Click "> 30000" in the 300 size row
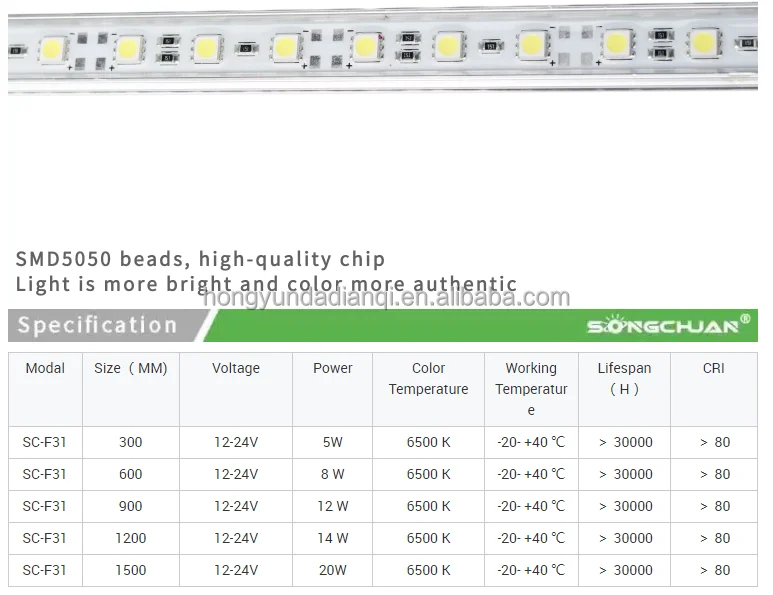Image resolution: width=773 pixels, height=595 pixels. pos(625,442)
